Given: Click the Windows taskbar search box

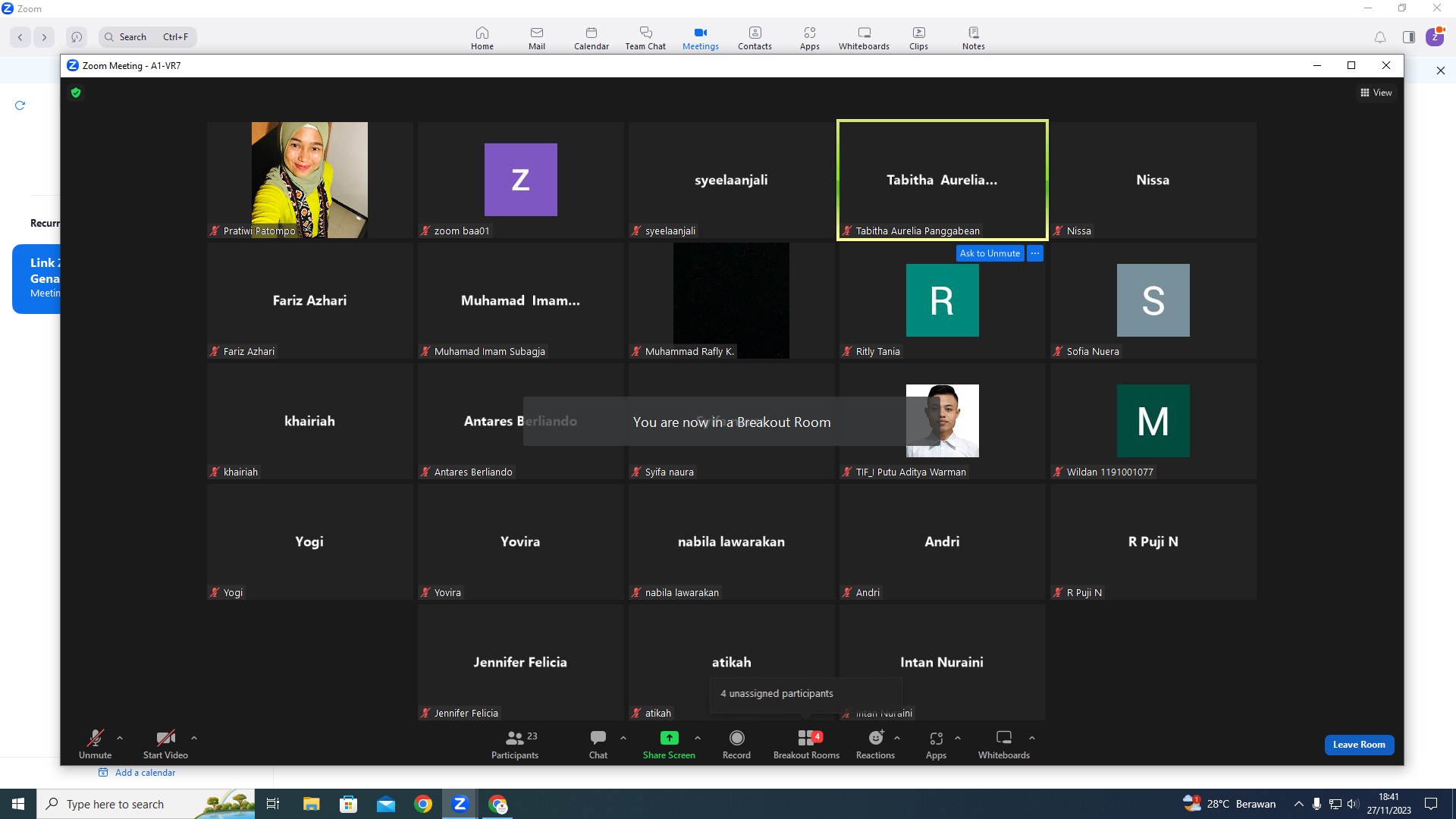Looking at the screenshot, I should (146, 804).
